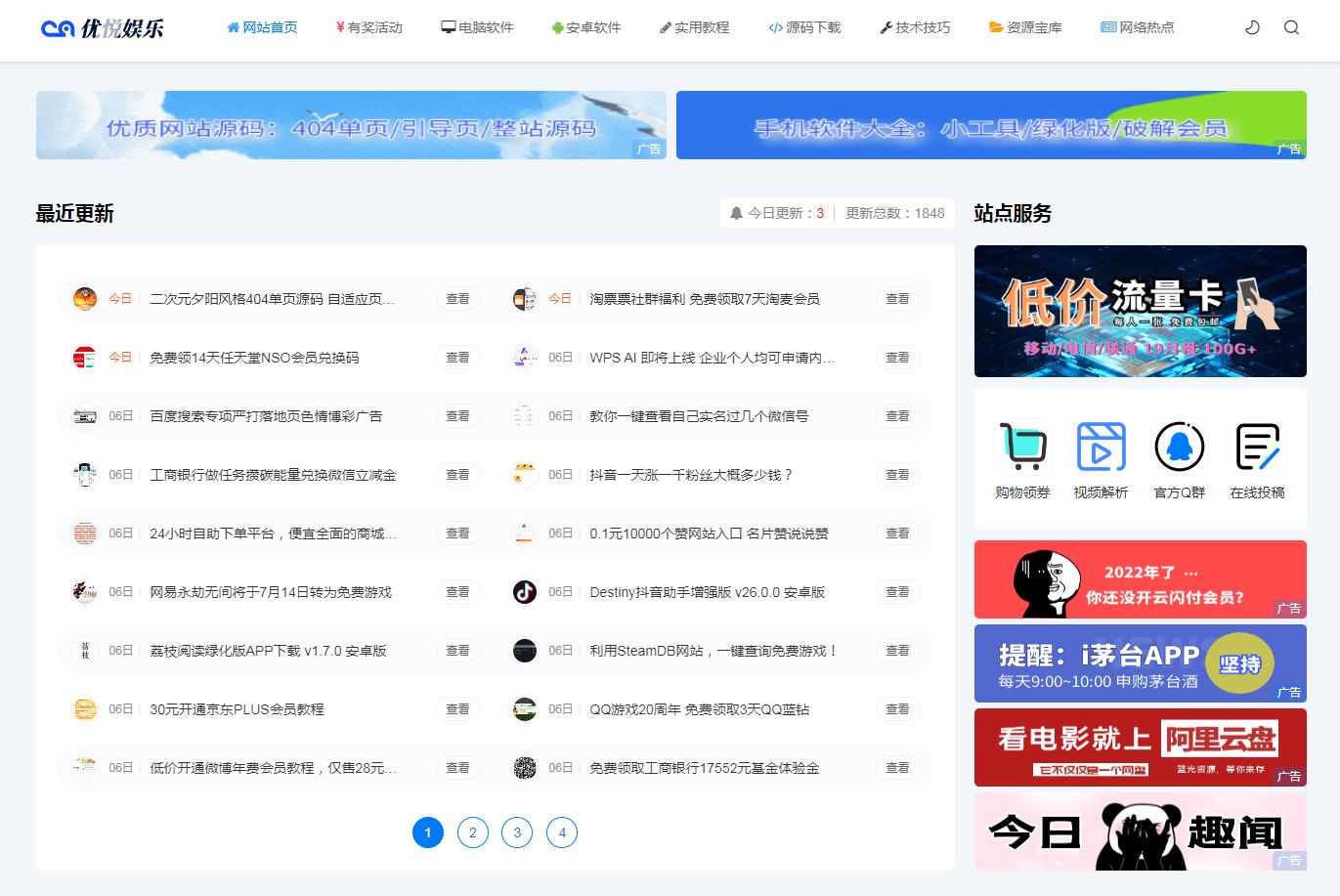This screenshot has height=896, width=1340.
Task: Open the 技术技巧 menu item
Action: pos(915,27)
